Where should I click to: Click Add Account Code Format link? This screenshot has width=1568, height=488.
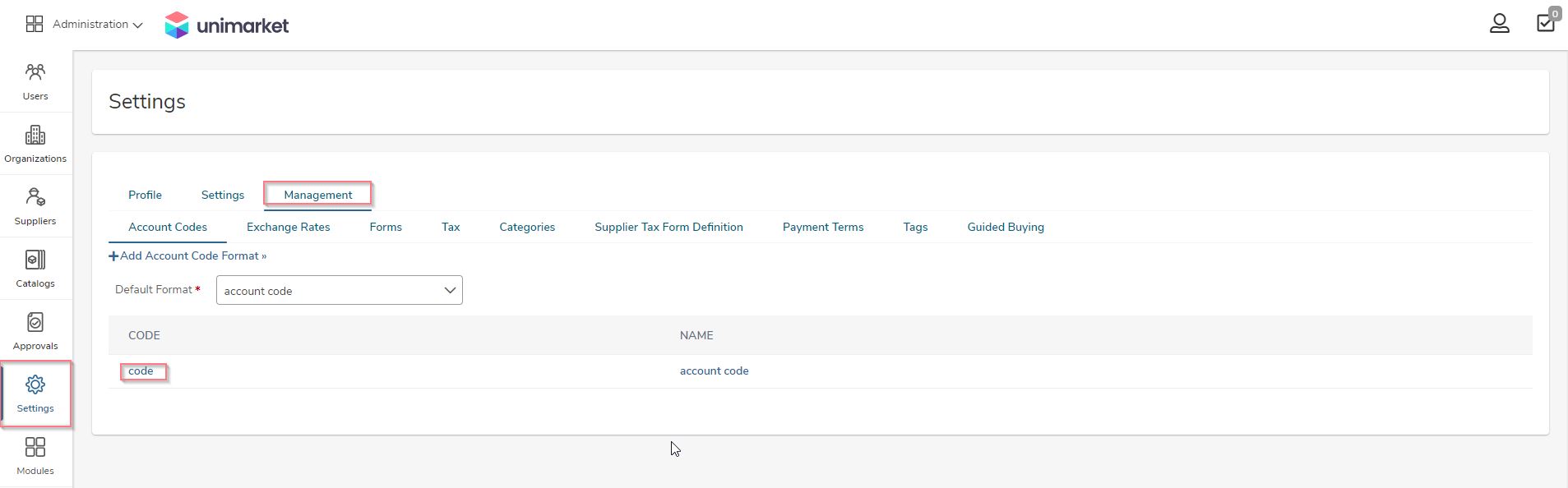point(187,256)
